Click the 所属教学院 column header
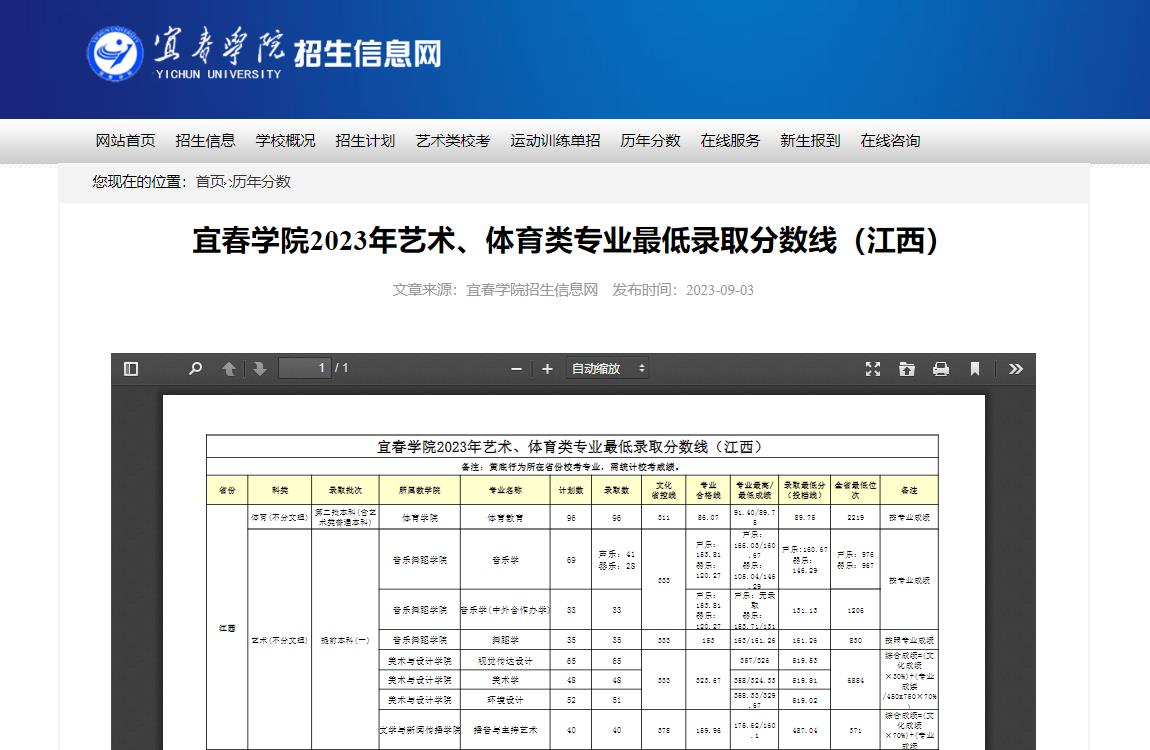Image resolution: width=1150 pixels, height=750 pixels. click(x=420, y=490)
